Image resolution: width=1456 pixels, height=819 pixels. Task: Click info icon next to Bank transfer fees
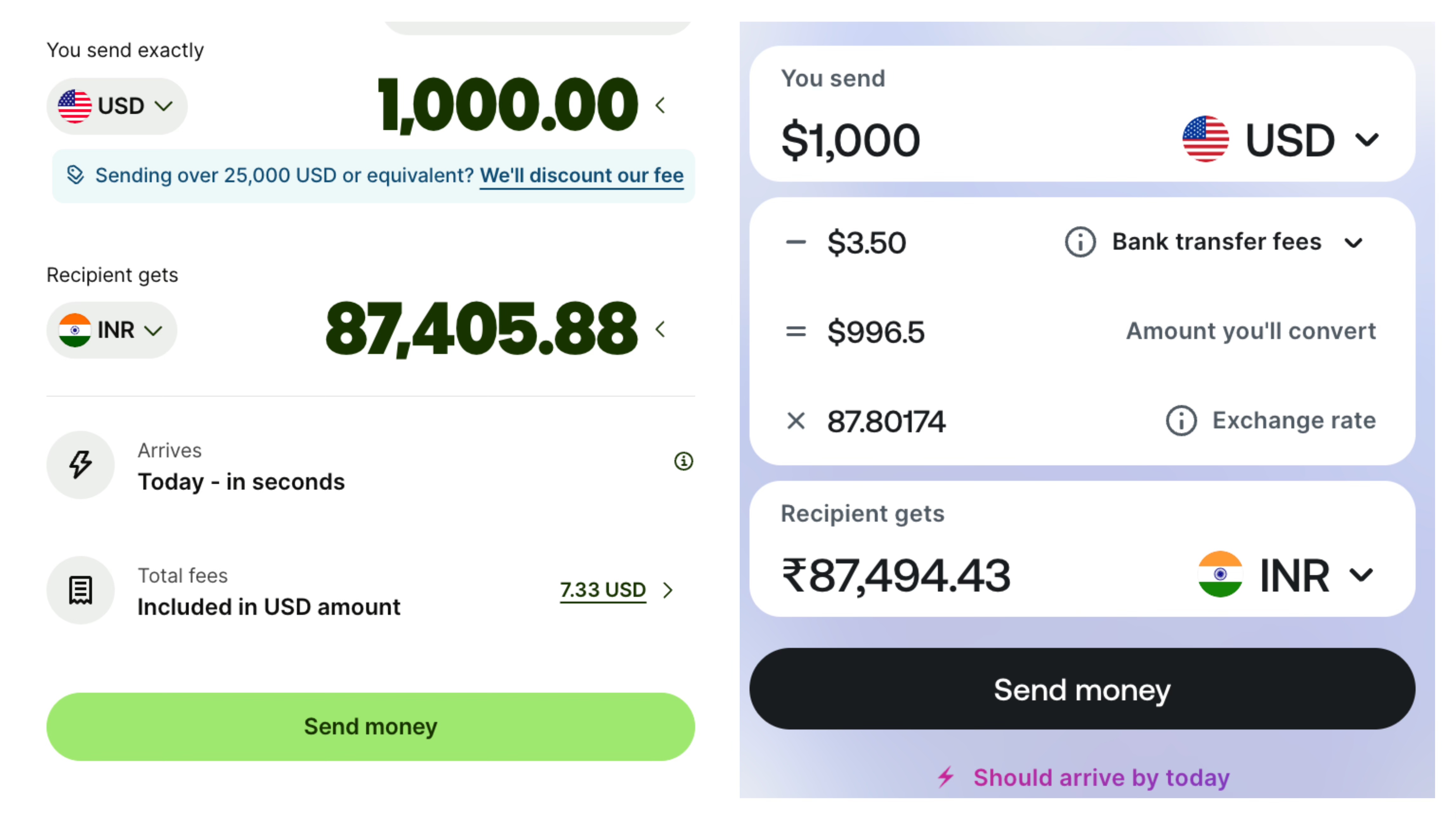pyautogui.click(x=1080, y=242)
